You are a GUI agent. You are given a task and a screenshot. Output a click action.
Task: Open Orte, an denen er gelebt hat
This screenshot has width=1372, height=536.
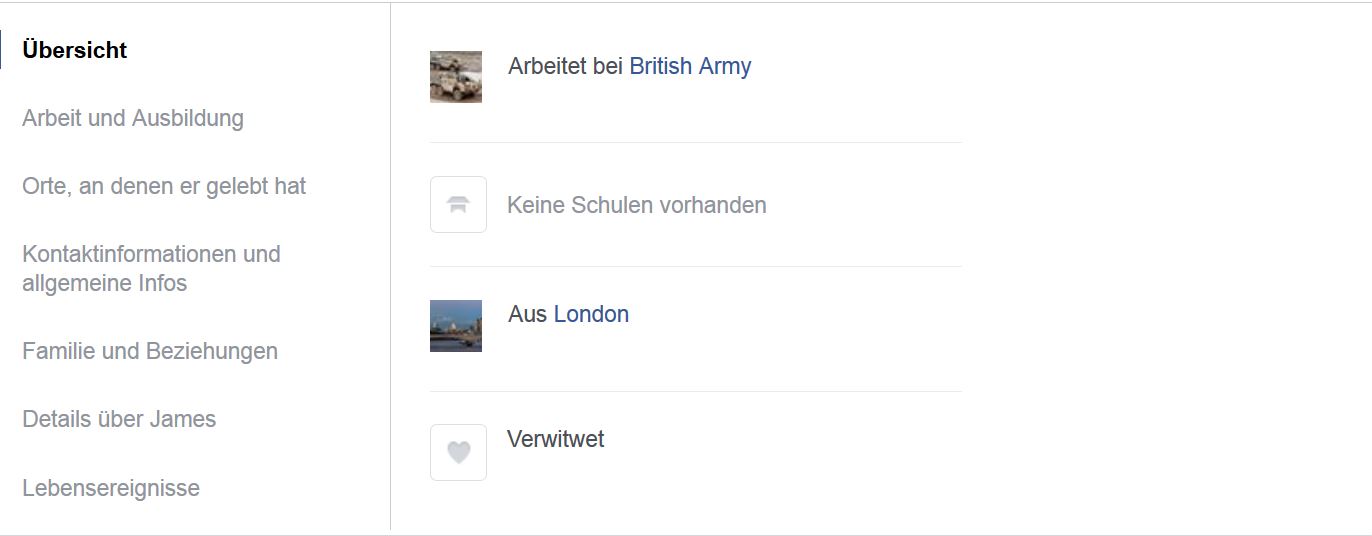164,186
